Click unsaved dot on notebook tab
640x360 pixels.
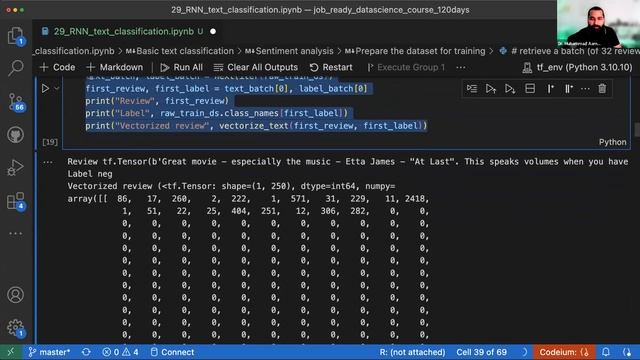(x=213, y=31)
